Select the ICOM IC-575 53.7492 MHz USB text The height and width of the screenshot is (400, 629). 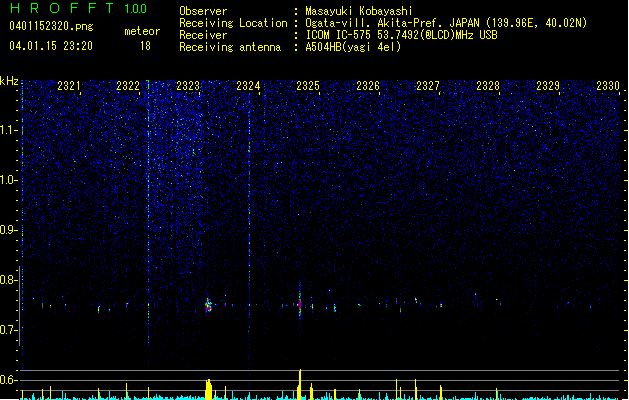tap(401, 35)
